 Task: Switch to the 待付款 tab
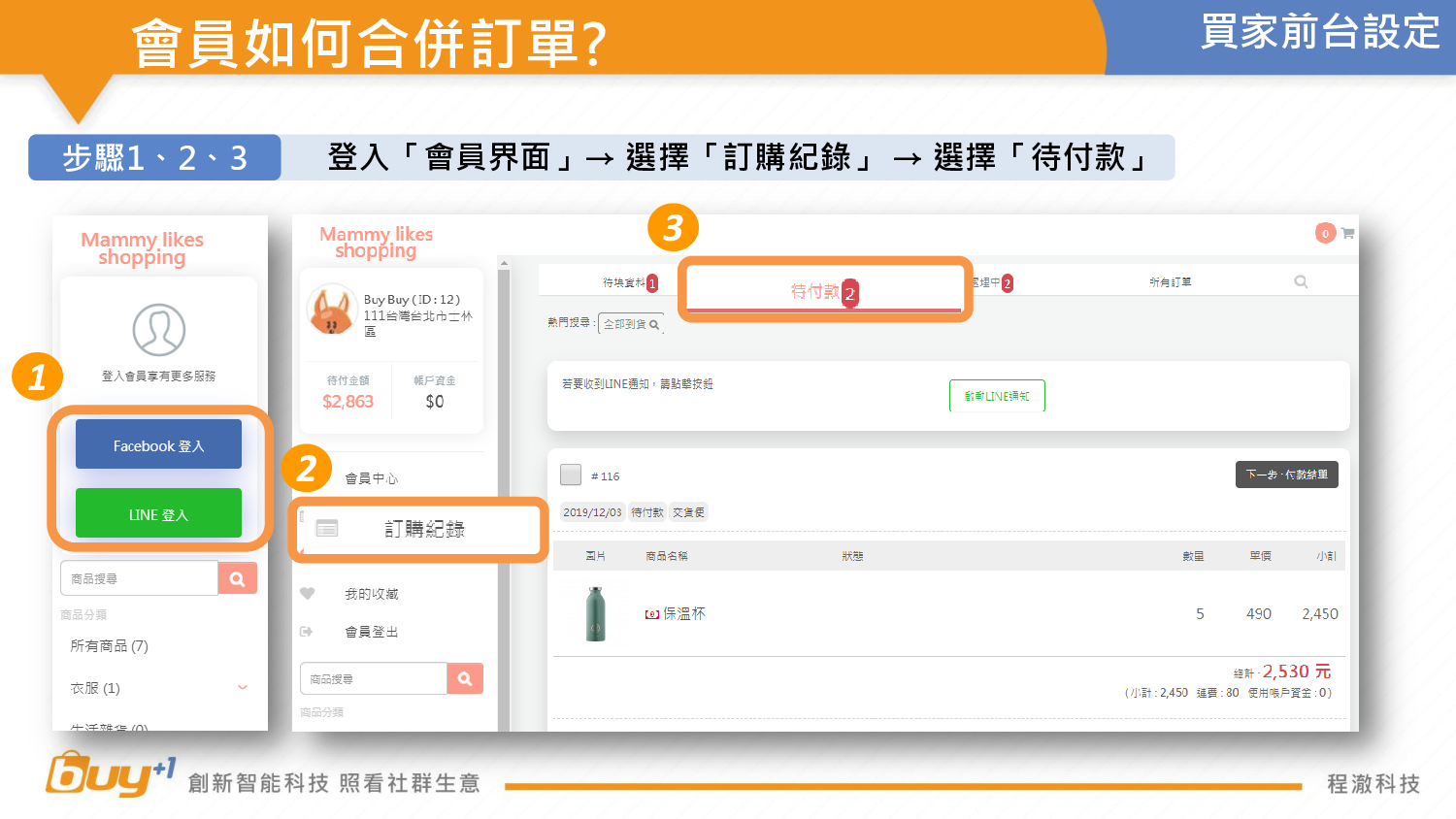[823, 291]
